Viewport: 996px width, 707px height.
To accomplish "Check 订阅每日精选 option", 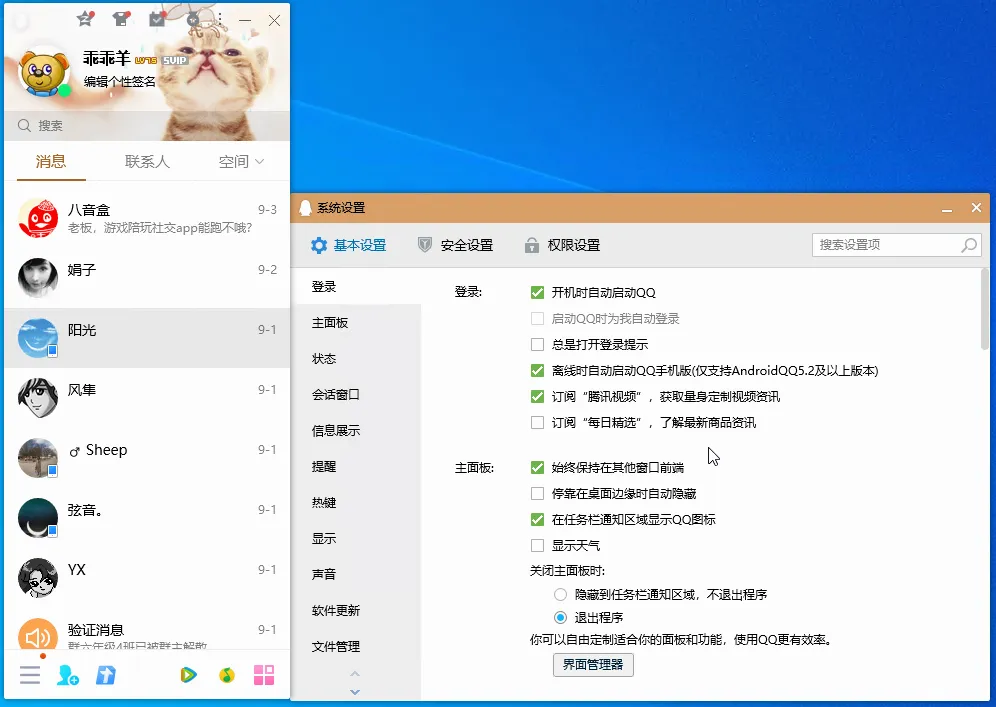I will coord(537,422).
